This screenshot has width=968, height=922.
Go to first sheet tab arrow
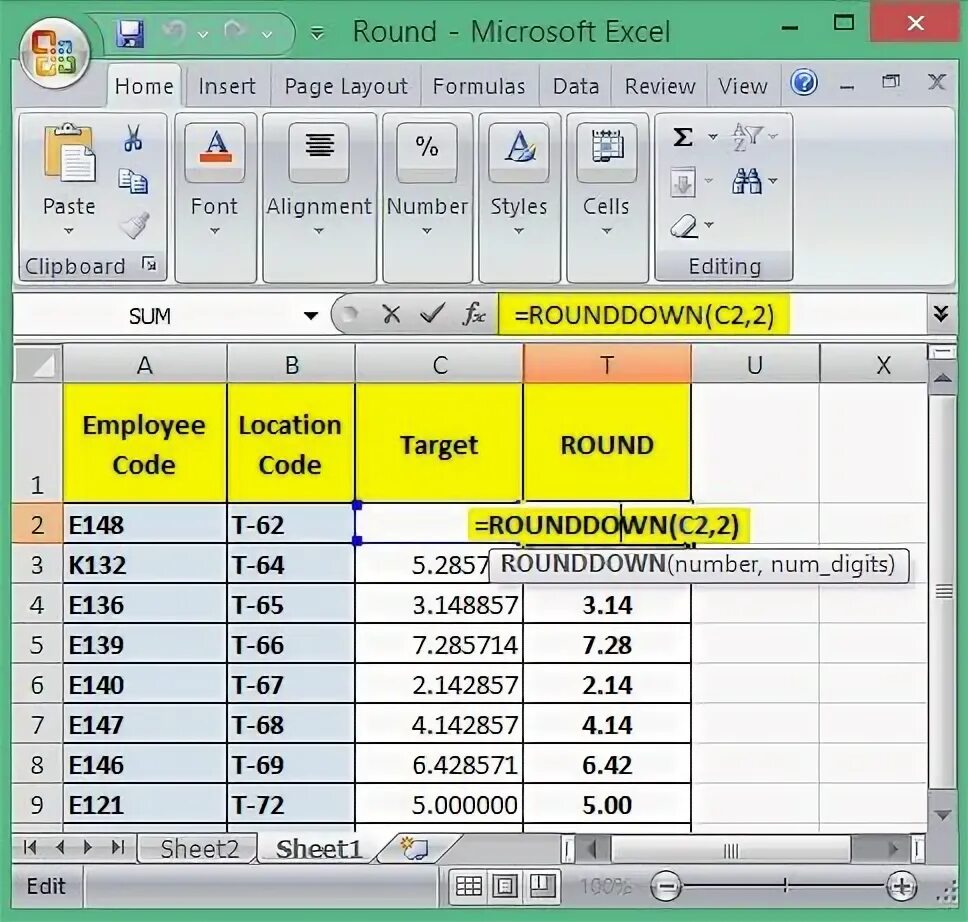click(30, 847)
